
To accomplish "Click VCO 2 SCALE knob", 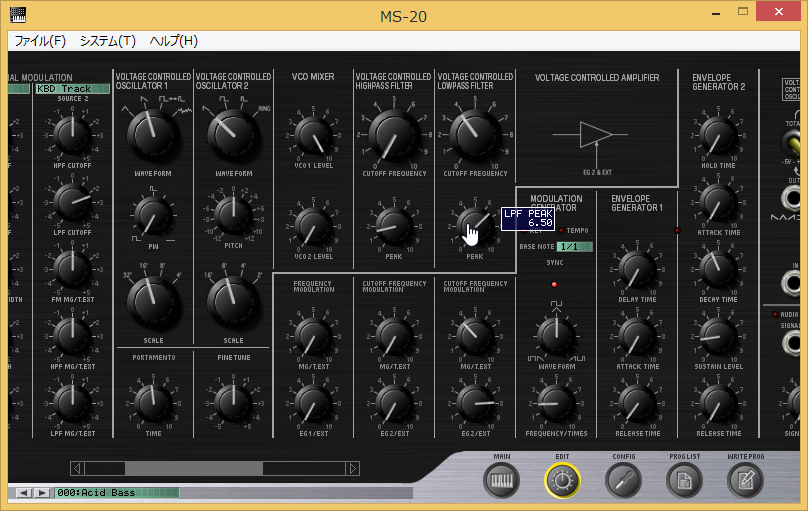I will coord(233,302).
